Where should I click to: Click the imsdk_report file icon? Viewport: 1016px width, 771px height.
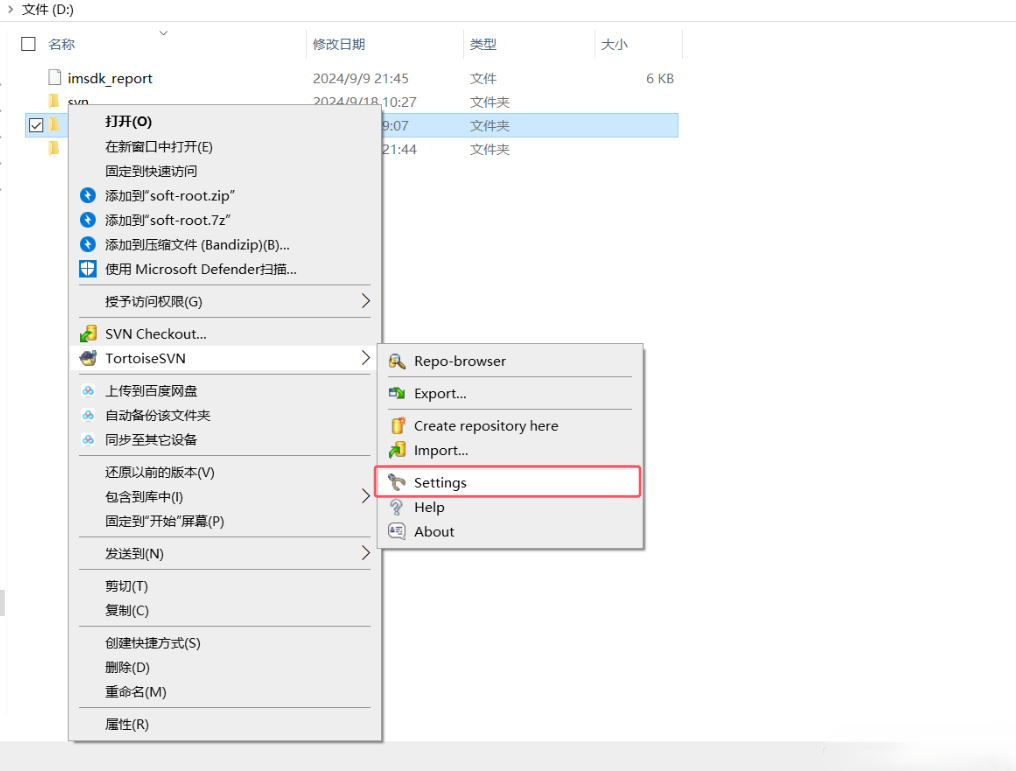[55, 78]
